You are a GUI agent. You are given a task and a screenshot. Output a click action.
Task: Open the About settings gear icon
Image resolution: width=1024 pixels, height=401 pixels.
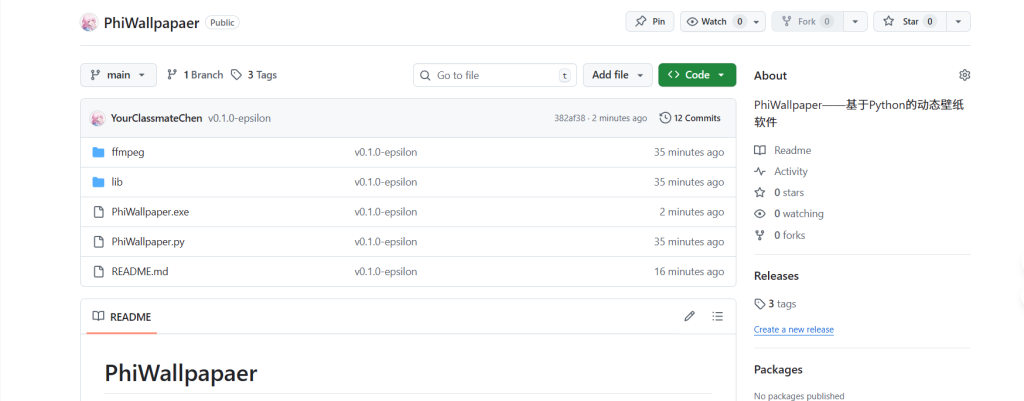coord(965,75)
